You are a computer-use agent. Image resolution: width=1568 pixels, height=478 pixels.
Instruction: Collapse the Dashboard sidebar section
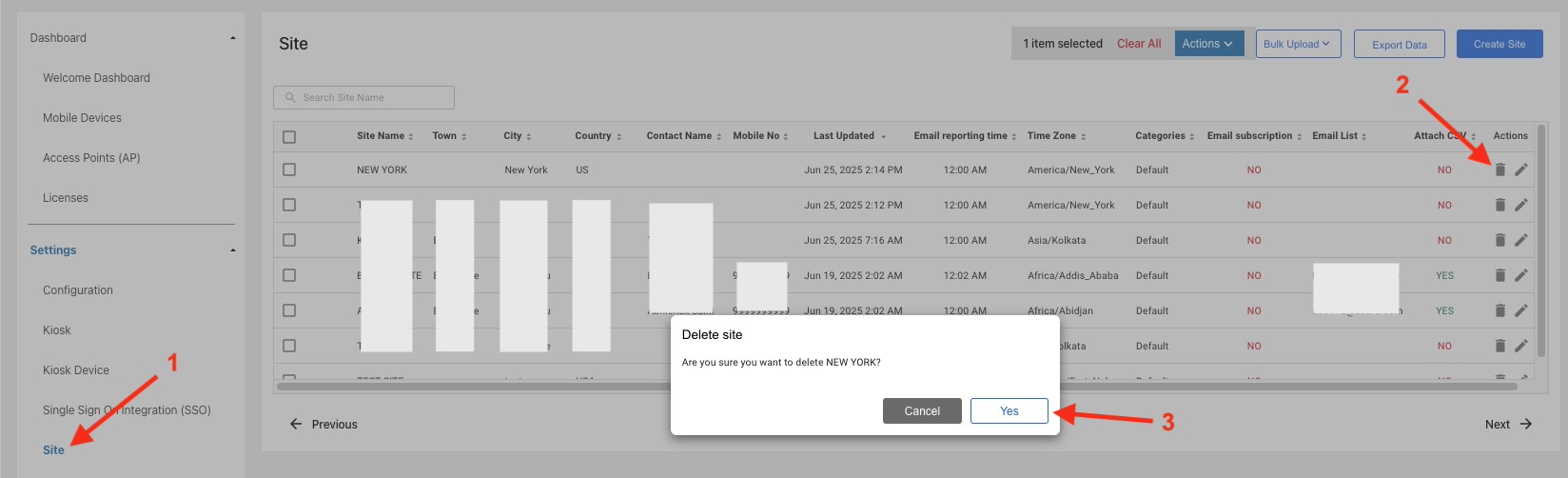click(233, 38)
